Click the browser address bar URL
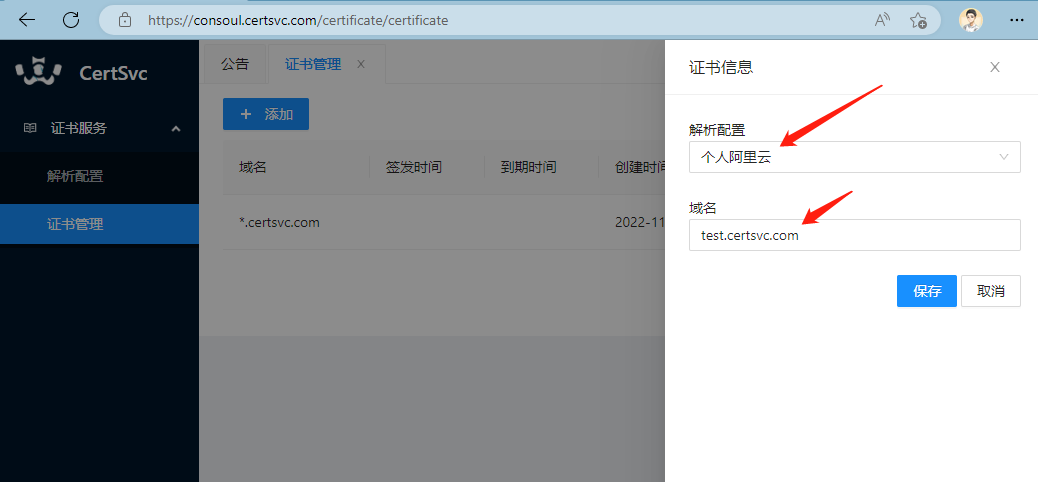Screen dimensions: 1038x482 tap(298, 21)
